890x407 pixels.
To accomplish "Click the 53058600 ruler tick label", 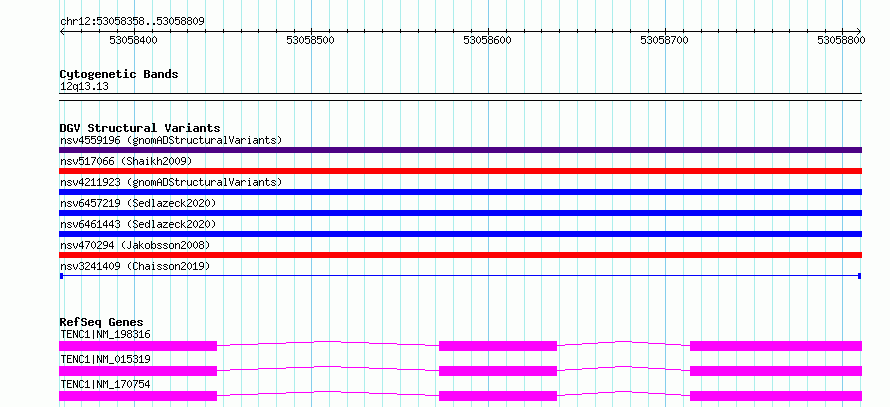I will (488, 40).
